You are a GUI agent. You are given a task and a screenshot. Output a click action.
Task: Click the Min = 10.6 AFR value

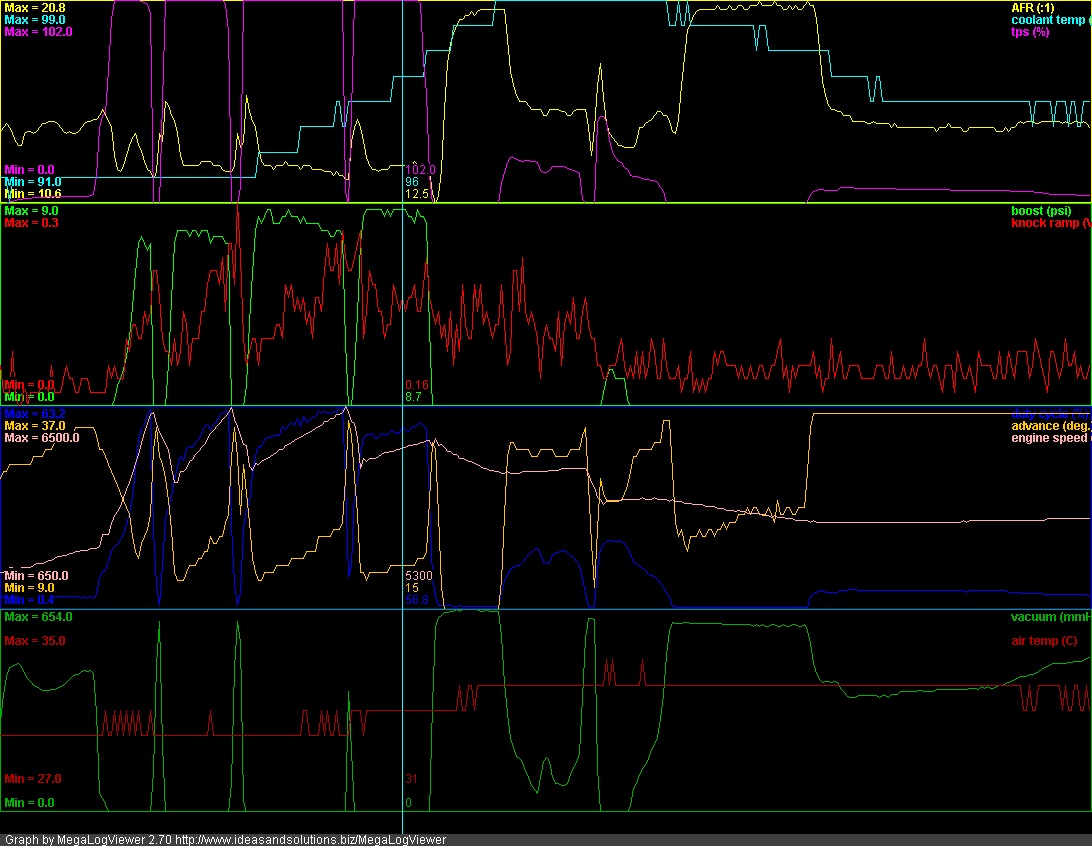coord(33,194)
